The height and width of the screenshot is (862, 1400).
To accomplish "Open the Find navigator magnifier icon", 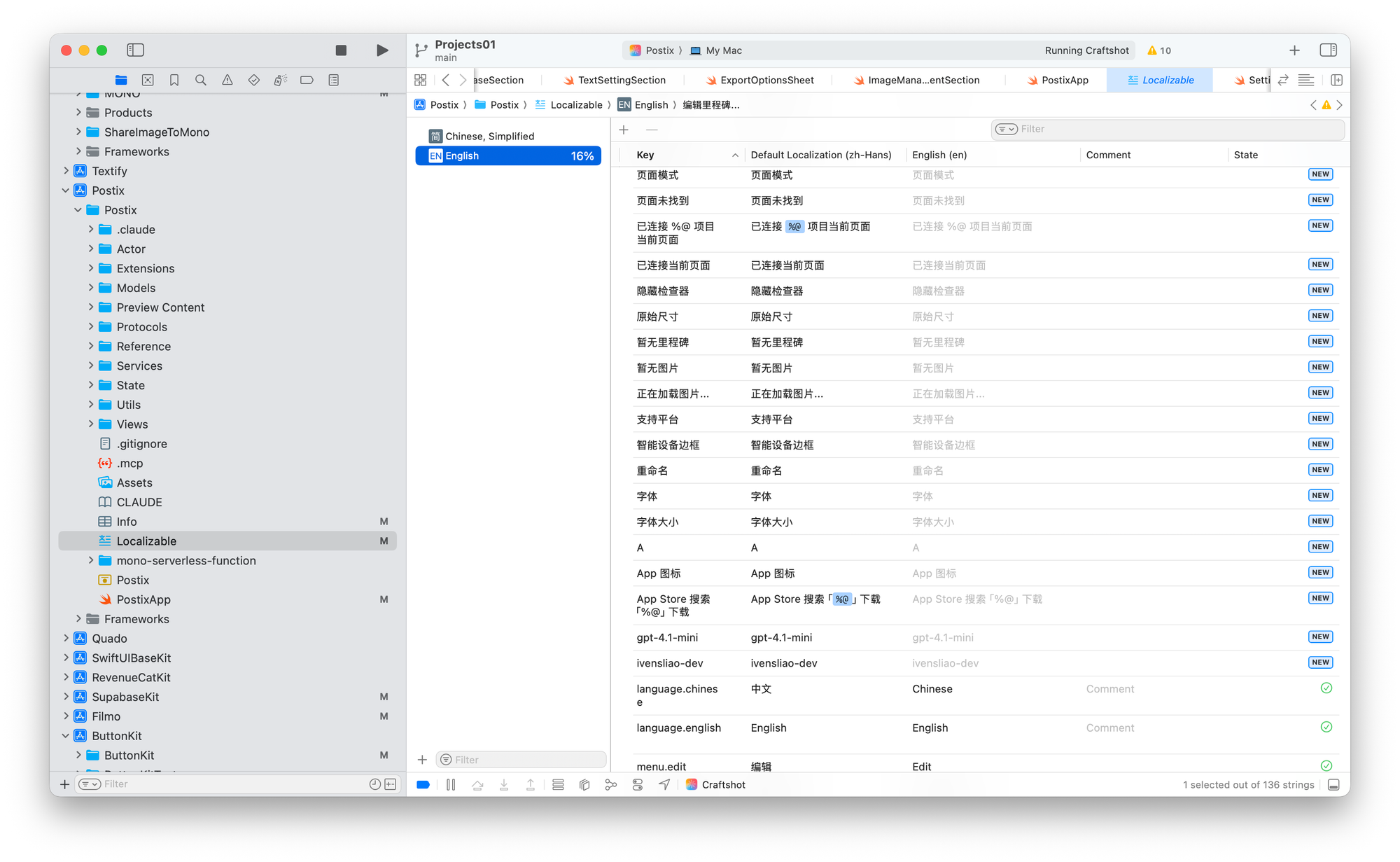I will [x=201, y=80].
